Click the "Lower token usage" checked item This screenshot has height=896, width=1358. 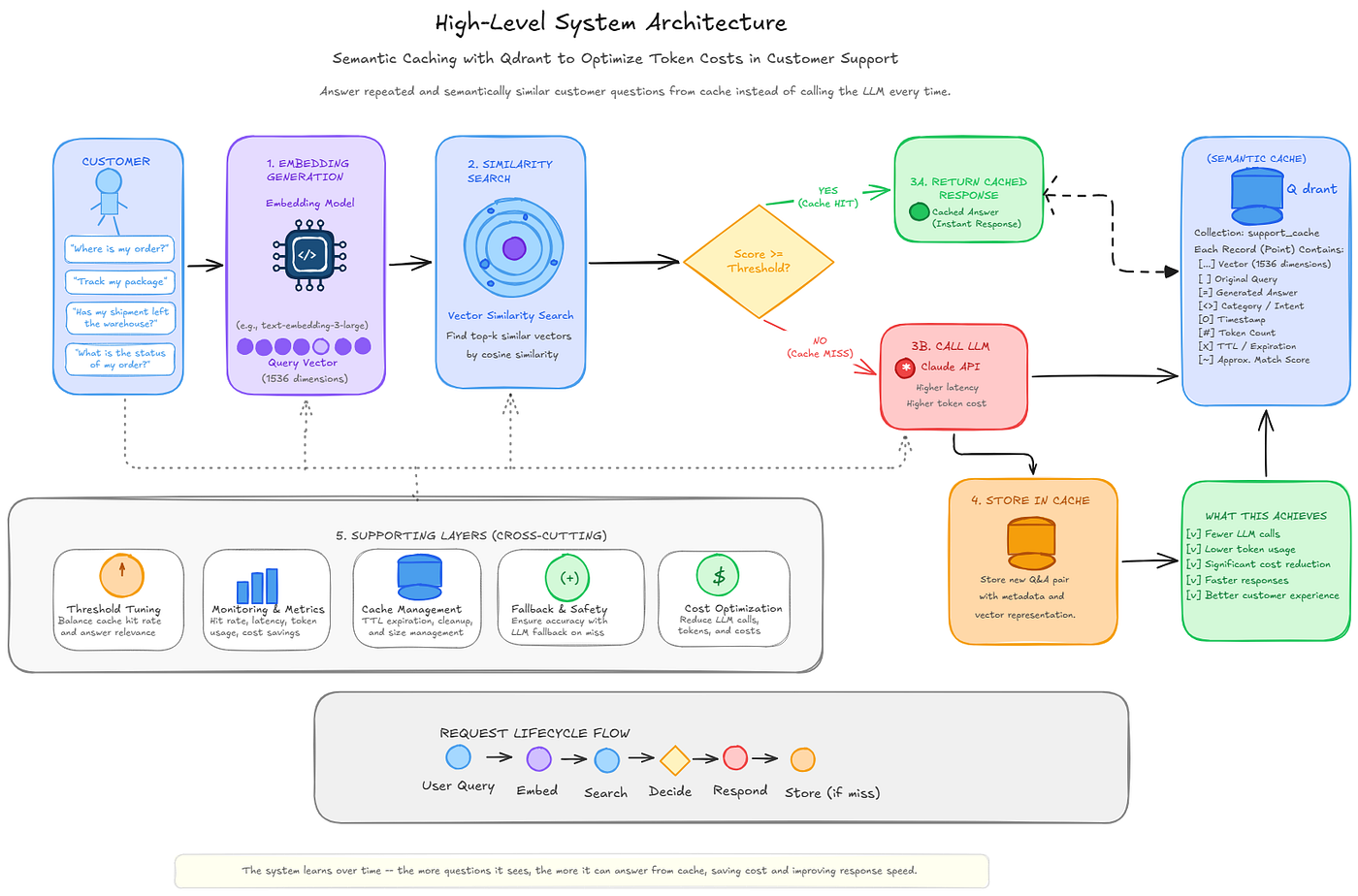coord(1241,549)
